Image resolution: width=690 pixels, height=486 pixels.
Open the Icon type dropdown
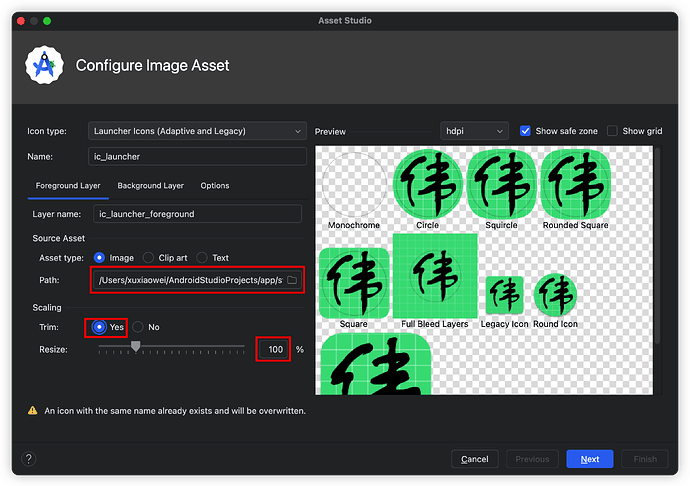click(196, 131)
